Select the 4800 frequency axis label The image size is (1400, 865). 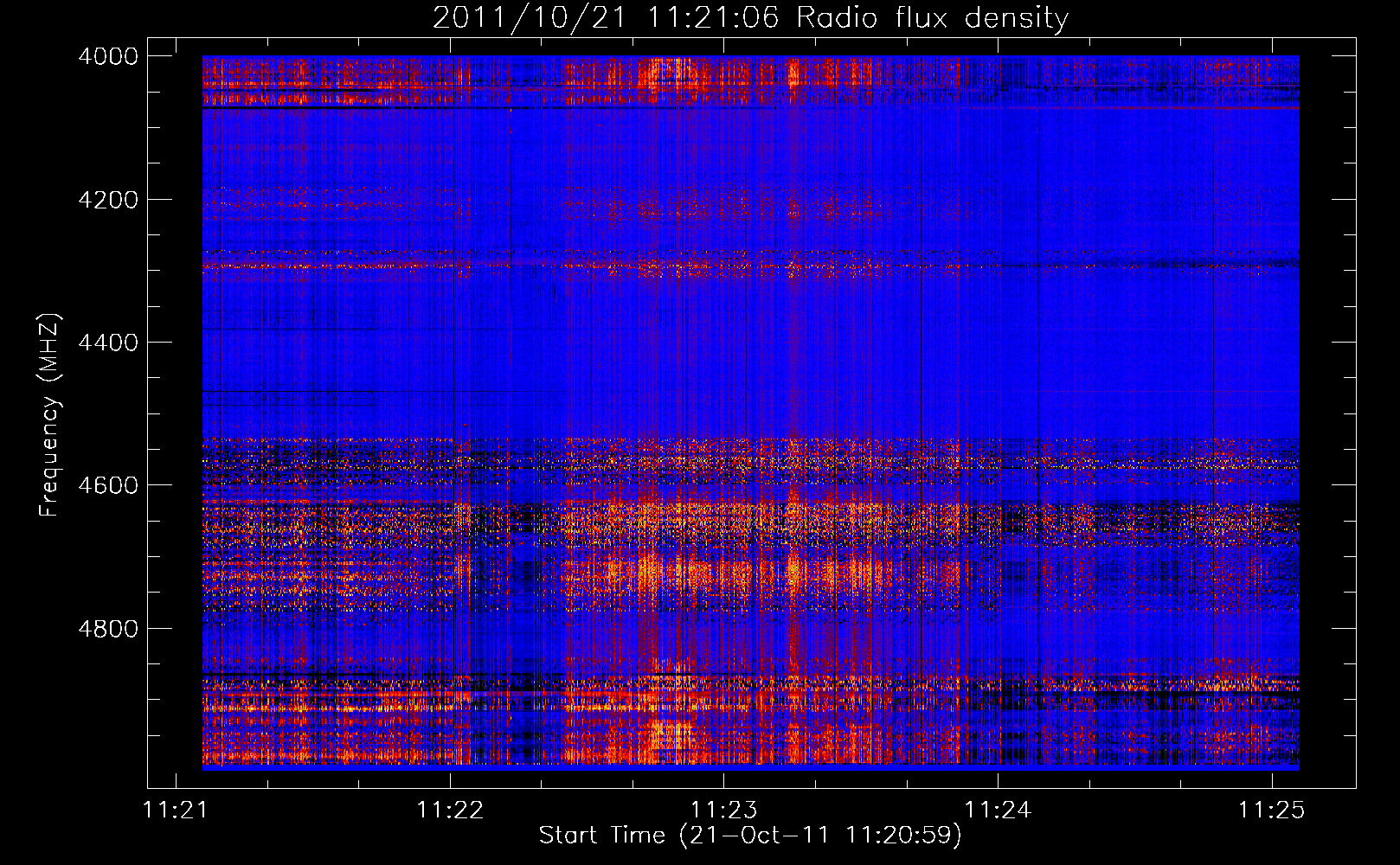pos(108,629)
